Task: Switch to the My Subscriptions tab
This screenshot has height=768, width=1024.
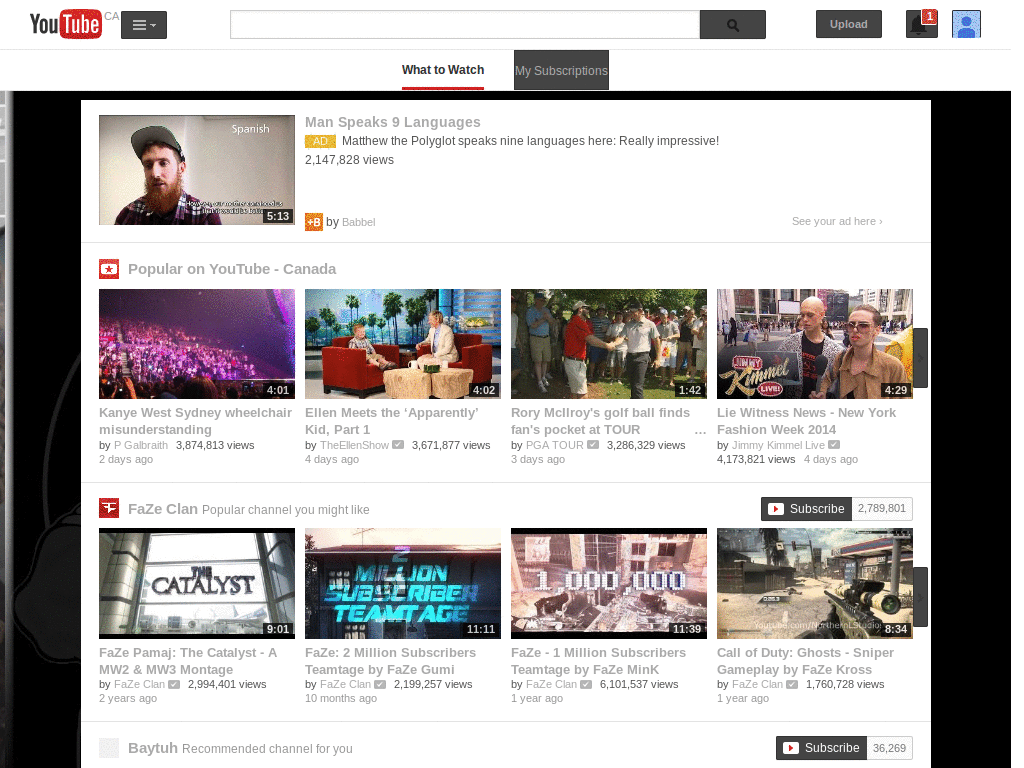Action: (x=561, y=70)
